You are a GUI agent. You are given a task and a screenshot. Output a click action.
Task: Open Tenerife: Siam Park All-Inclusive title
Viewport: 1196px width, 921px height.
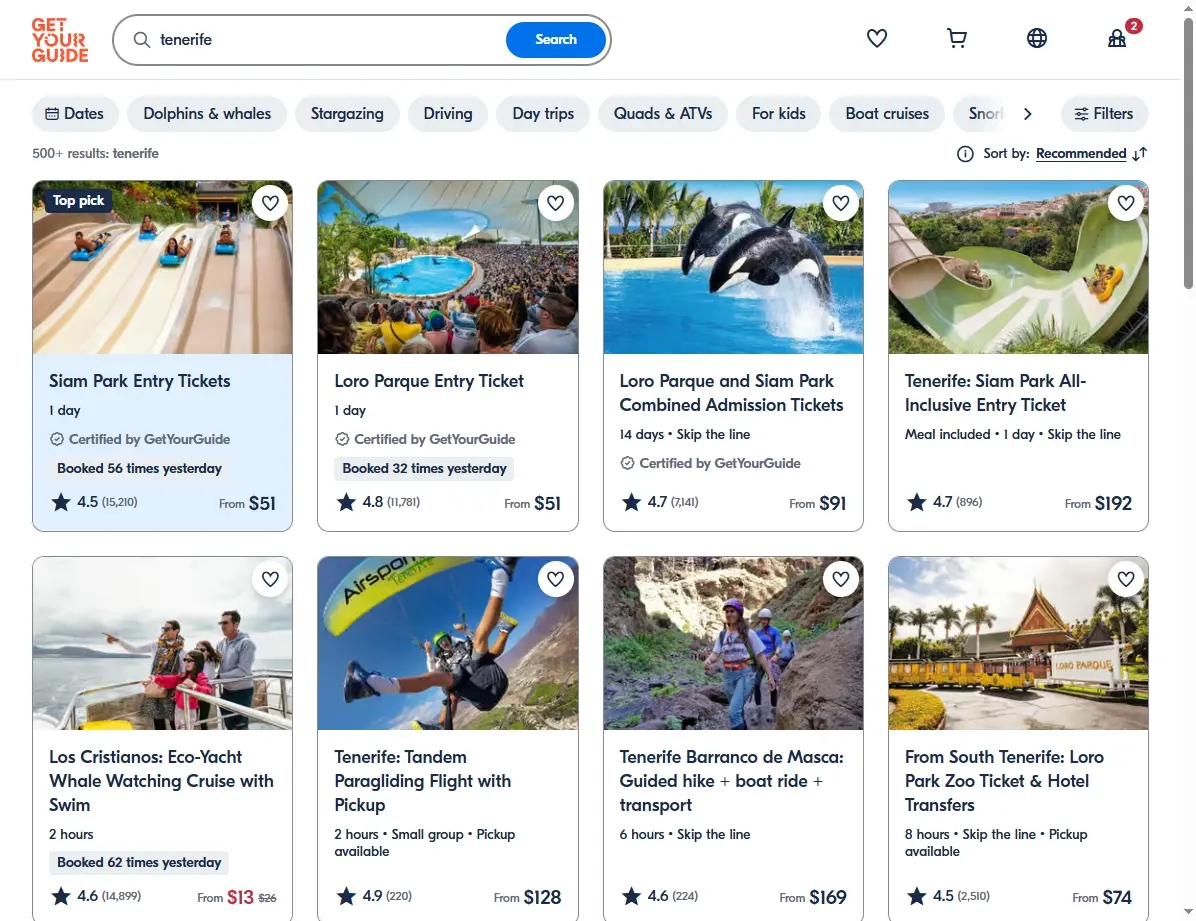[995, 393]
